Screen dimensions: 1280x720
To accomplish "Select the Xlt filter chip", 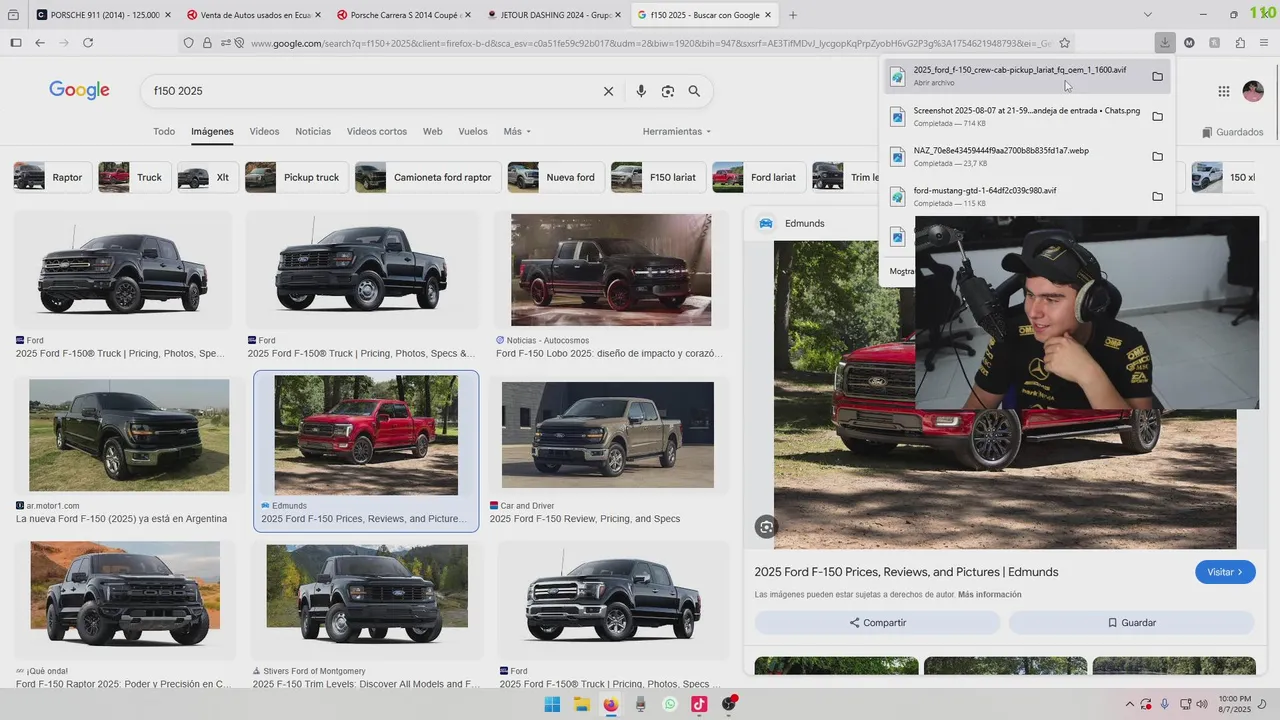I will click(x=207, y=177).
